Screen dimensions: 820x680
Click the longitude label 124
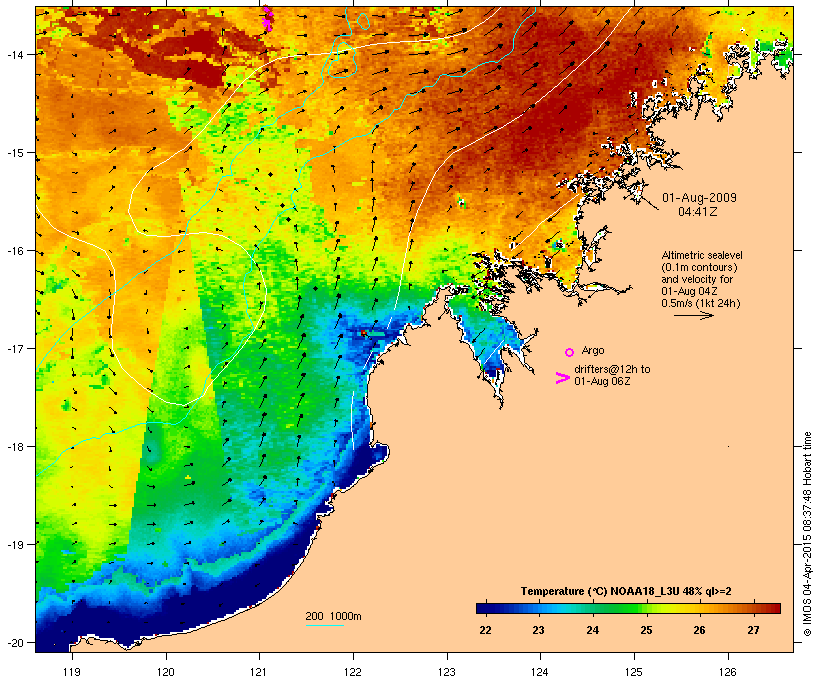click(x=540, y=672)
